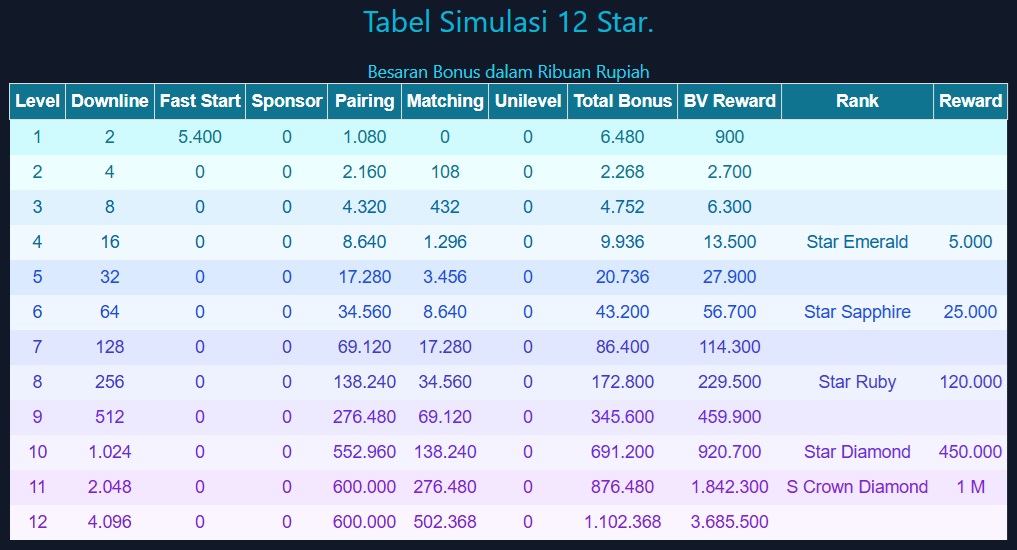
Task: Select the Star Sapphire rank cell
Action: point(858,312)
